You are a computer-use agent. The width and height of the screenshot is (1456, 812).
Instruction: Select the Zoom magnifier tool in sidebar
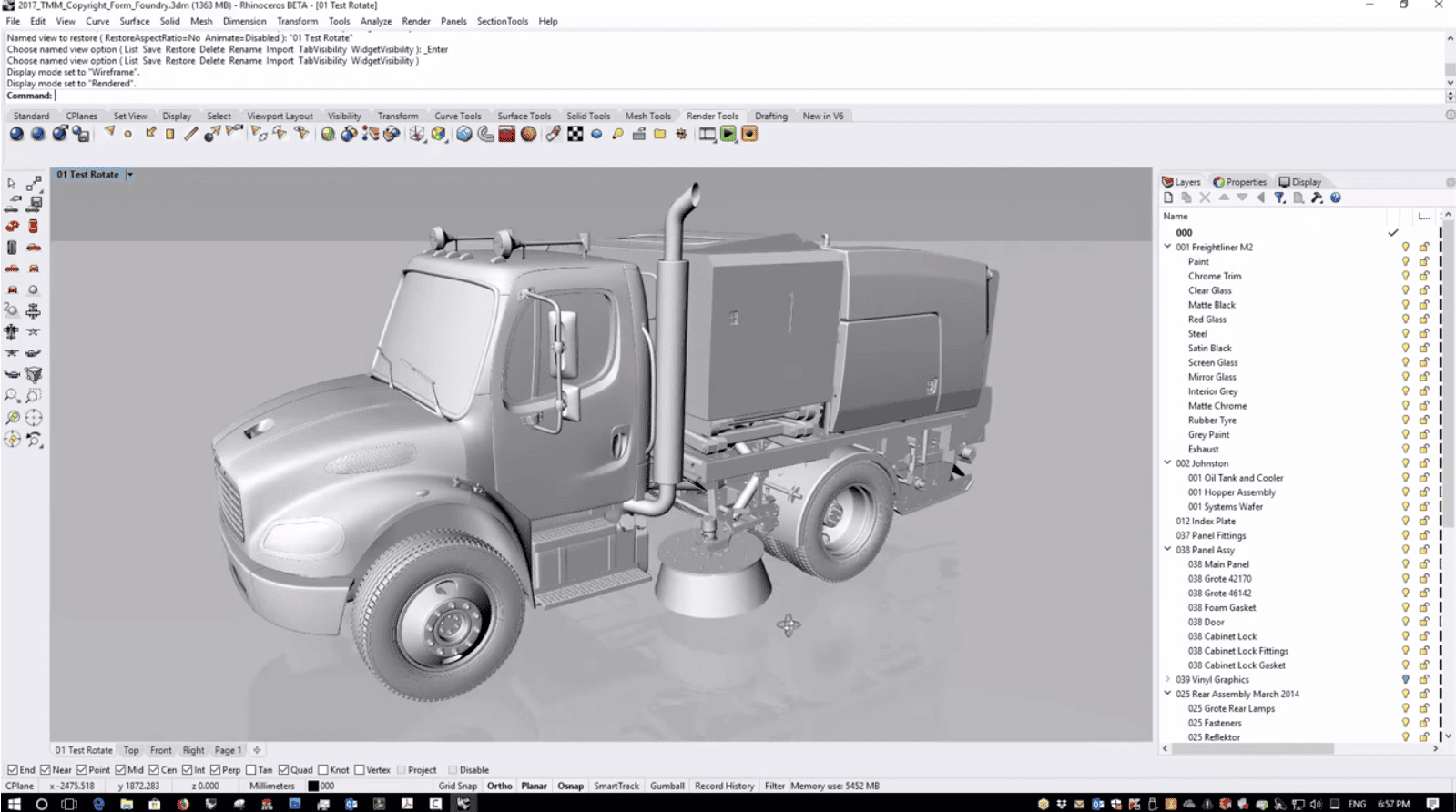click(x=12, y=396)
